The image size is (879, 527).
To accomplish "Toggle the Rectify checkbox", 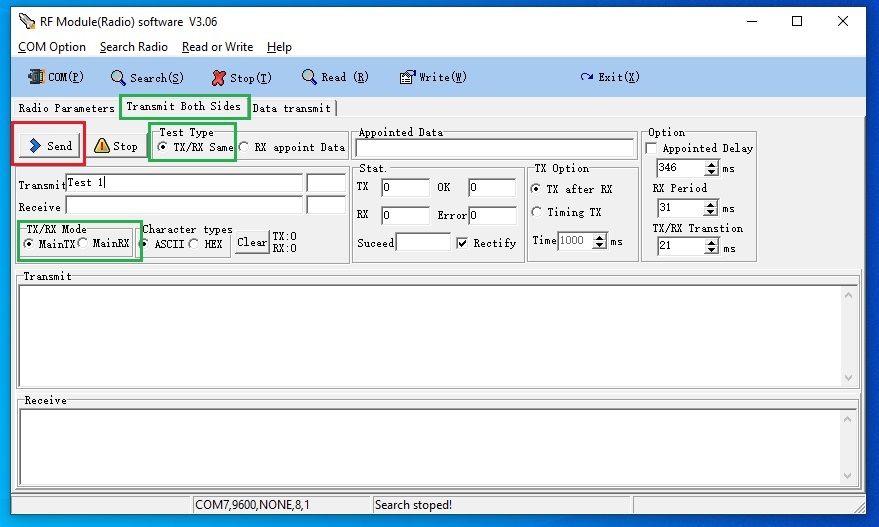I will pyautogui.click(x=486, y=243).
